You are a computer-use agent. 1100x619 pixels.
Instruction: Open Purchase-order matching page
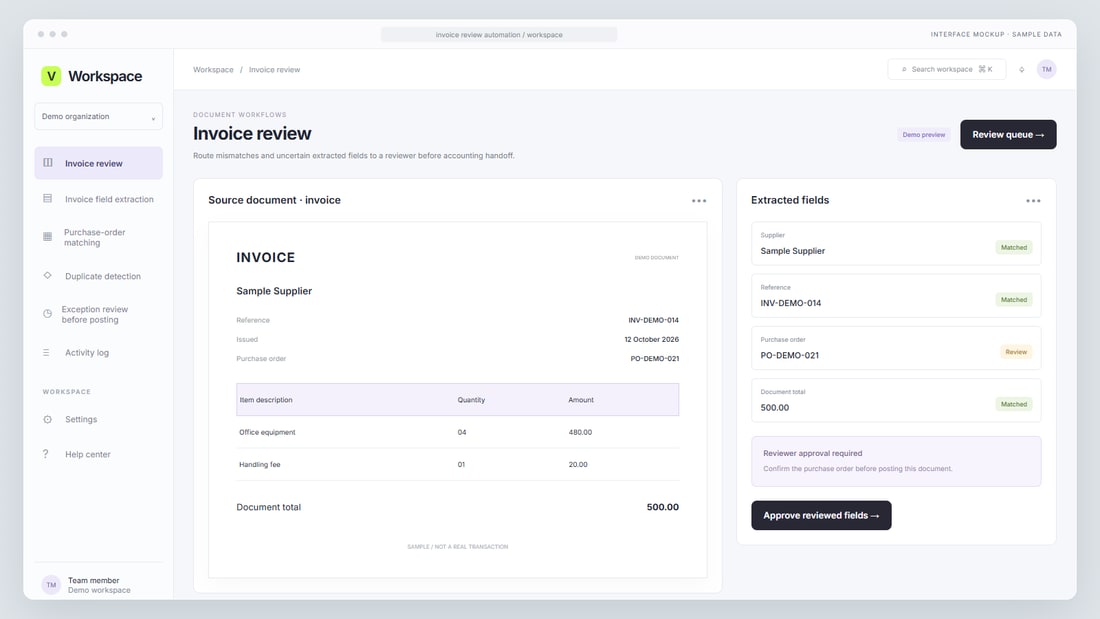point(98,237)
